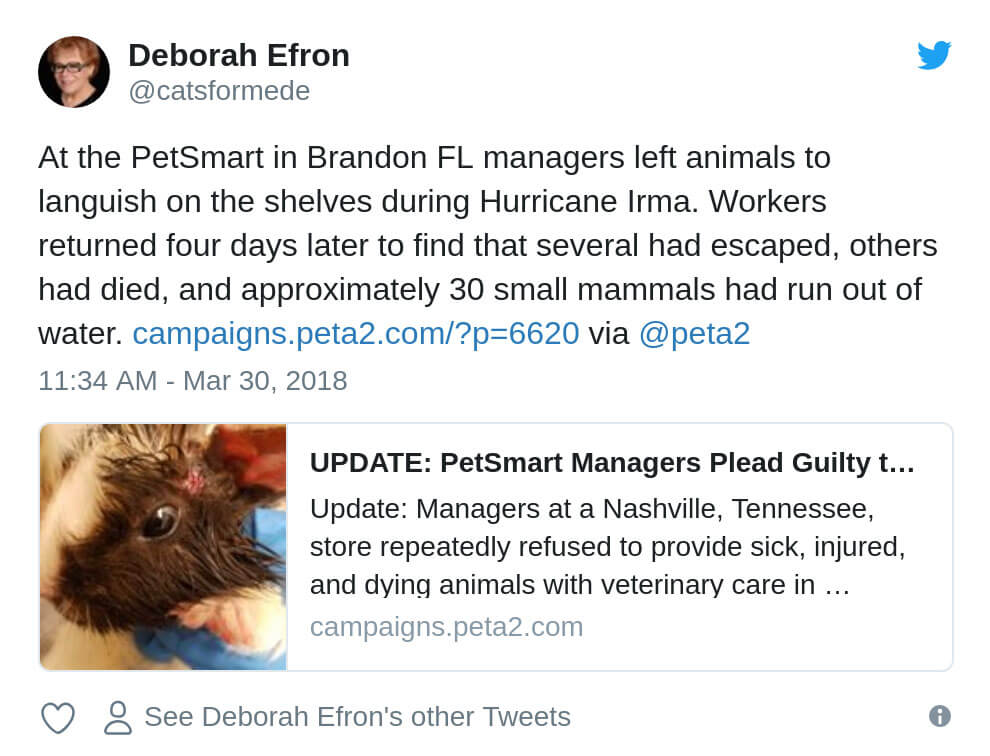Screen dimensions: 990x756
Task: Click the link preview card border area
Action: click(496, 546)
